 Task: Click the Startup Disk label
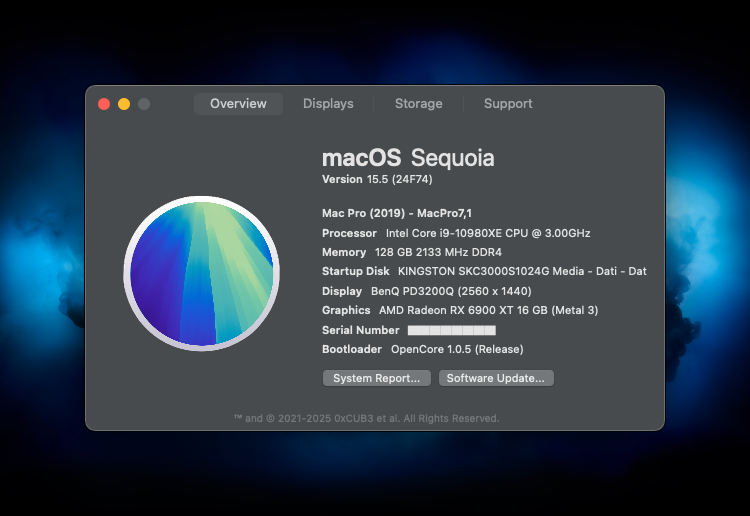[x=355, y=272]
